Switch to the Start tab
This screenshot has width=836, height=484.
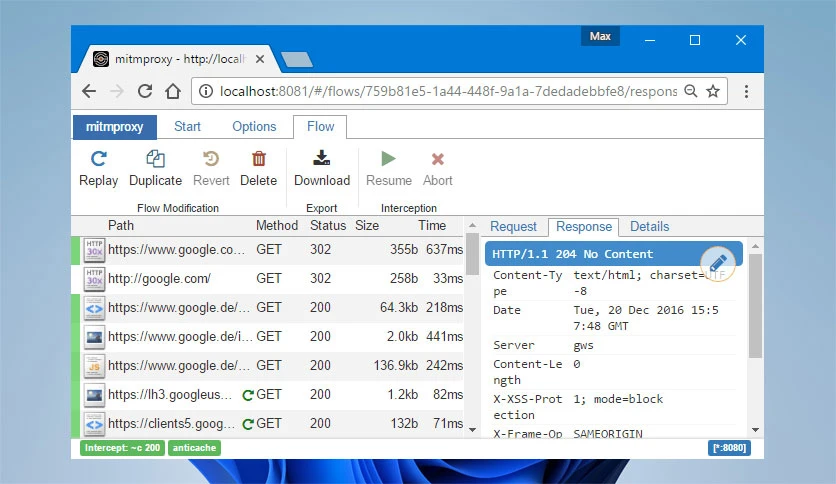(x=187, y=127)
